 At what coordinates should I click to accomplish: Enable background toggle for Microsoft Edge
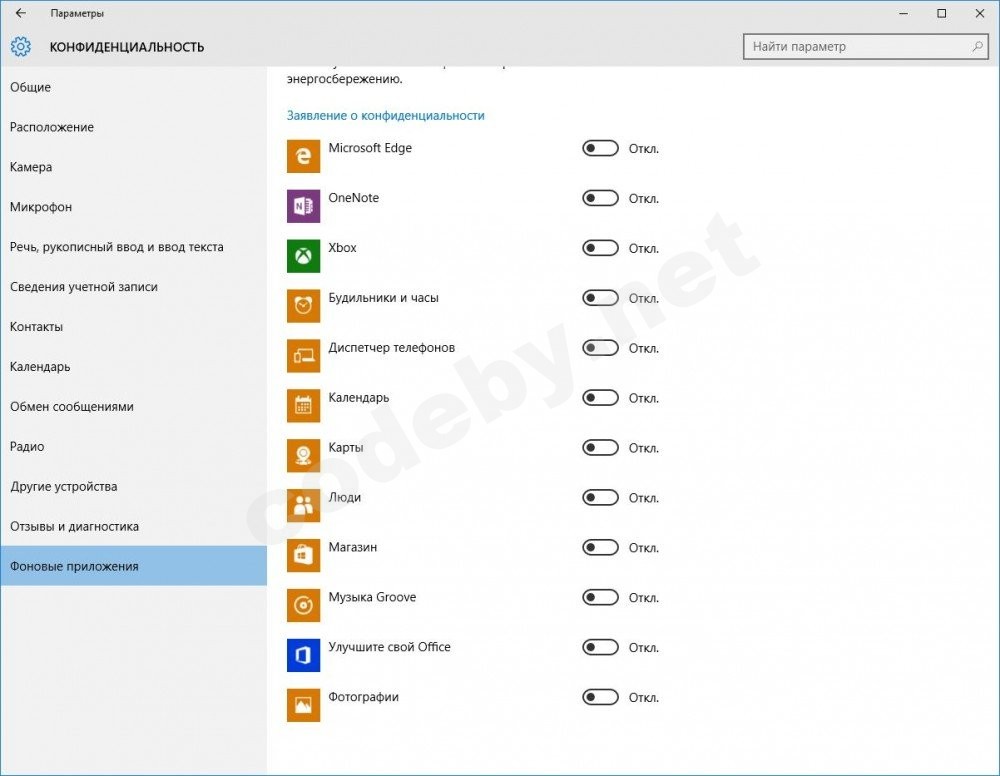[x=600, y=149]
